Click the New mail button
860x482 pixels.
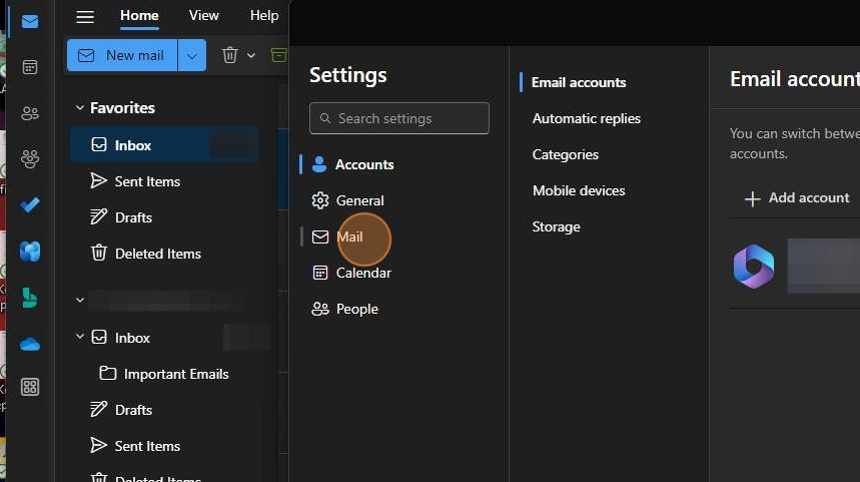(122, 55)
